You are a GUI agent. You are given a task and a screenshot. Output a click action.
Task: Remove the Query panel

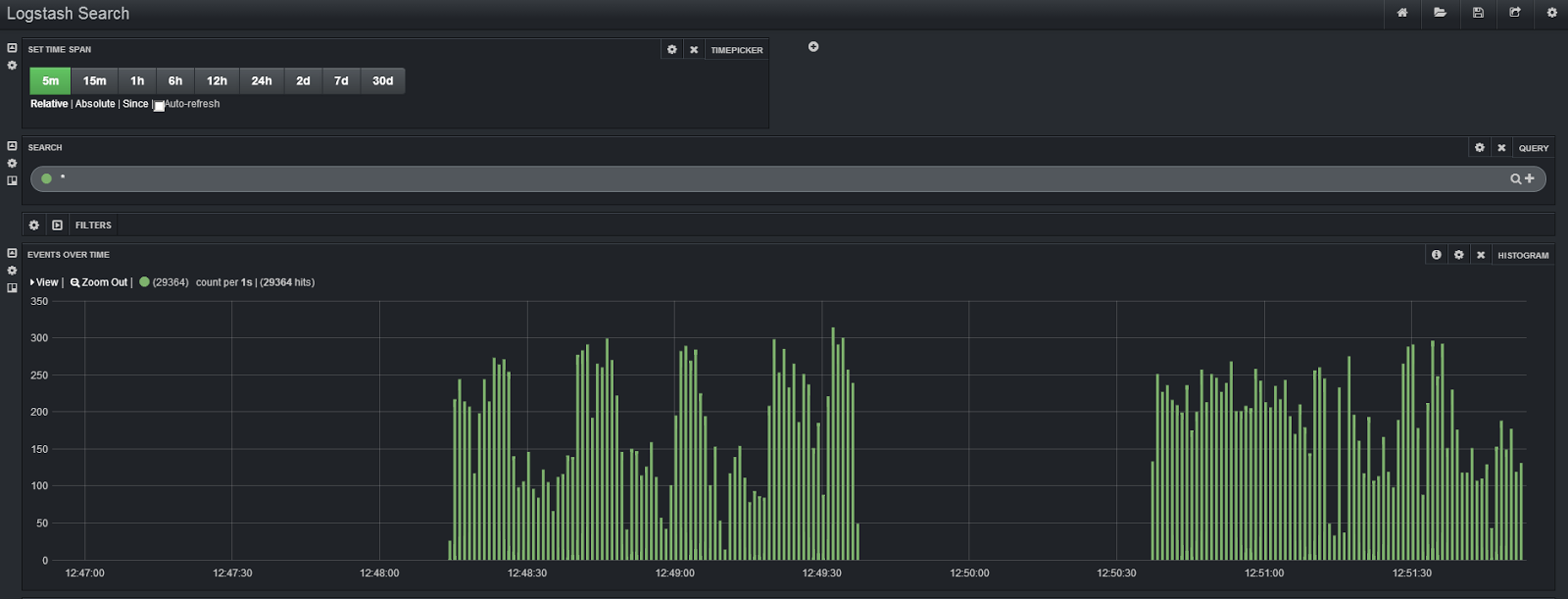pyautogui.click(x=1501, y=147)
